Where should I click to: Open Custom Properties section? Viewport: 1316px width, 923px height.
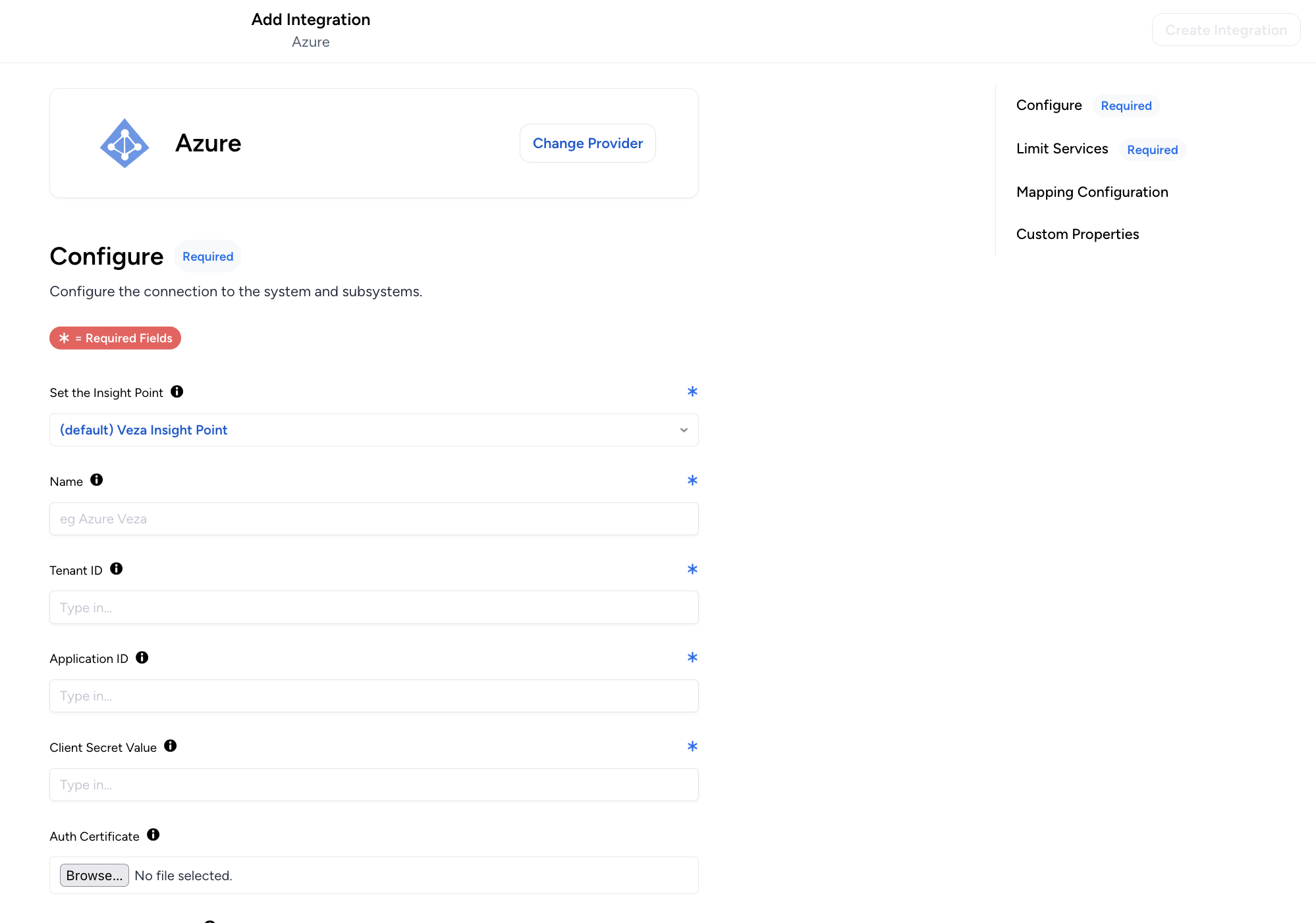pos(1078,234)
